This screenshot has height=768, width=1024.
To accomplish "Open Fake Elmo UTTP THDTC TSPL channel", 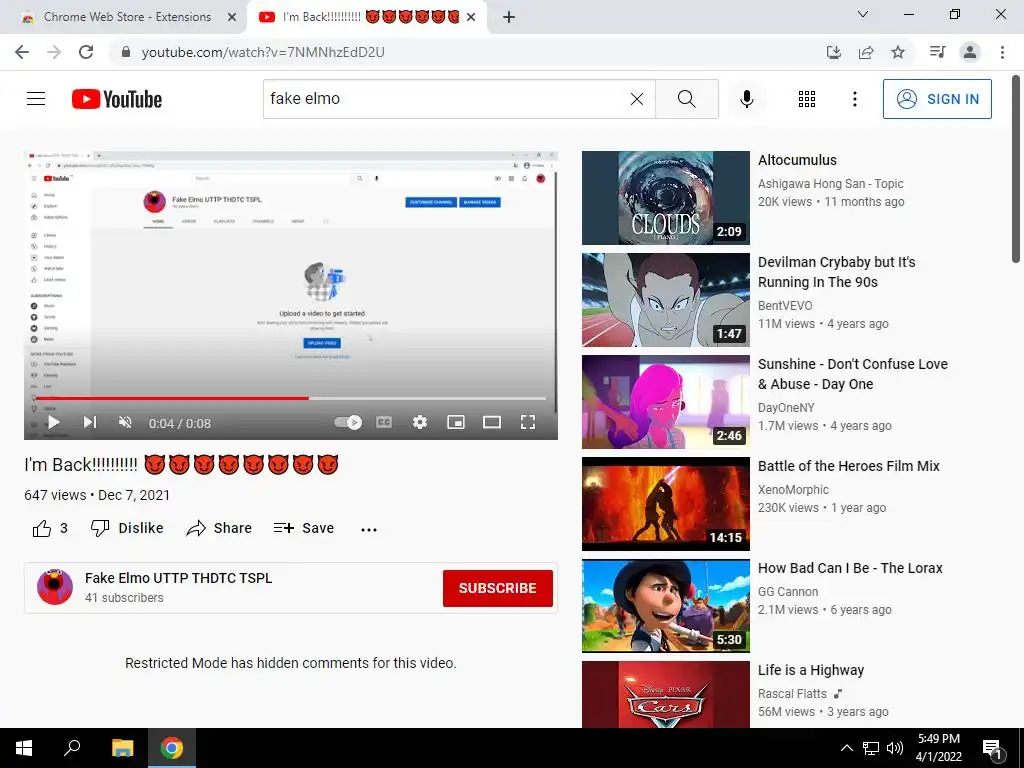I will [178, 578].
